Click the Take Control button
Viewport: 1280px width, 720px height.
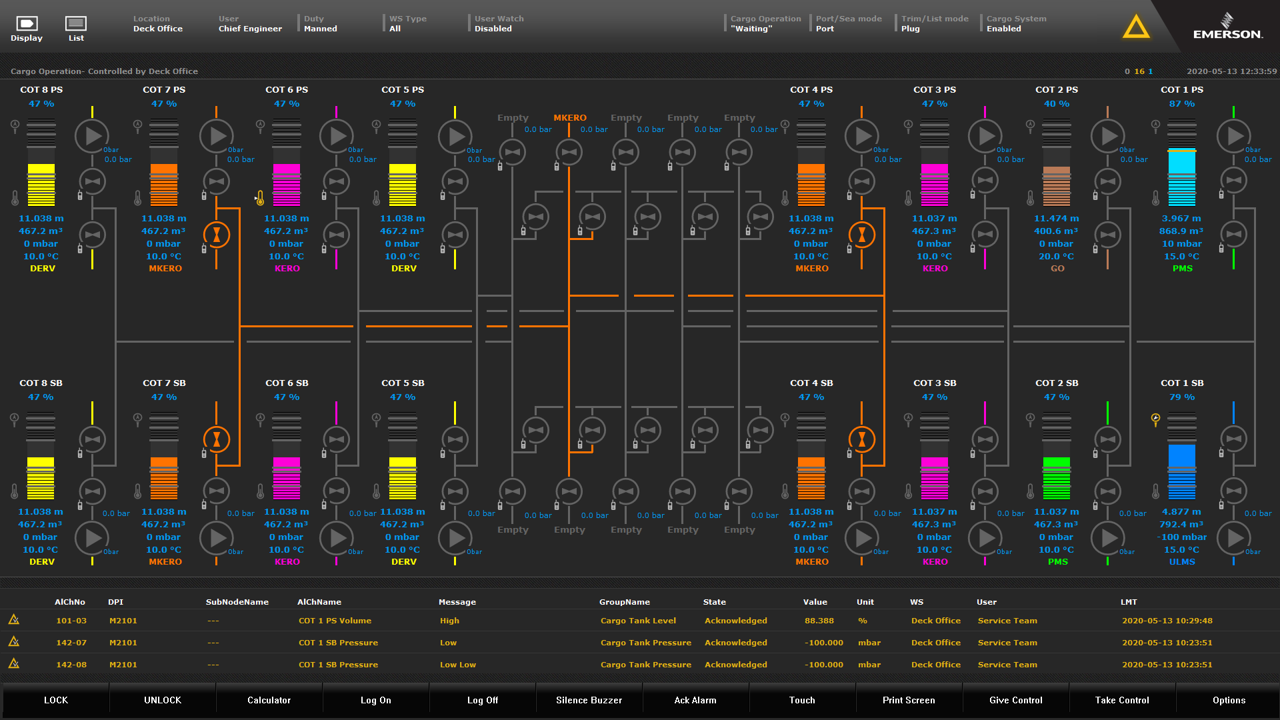point(1122,700)
